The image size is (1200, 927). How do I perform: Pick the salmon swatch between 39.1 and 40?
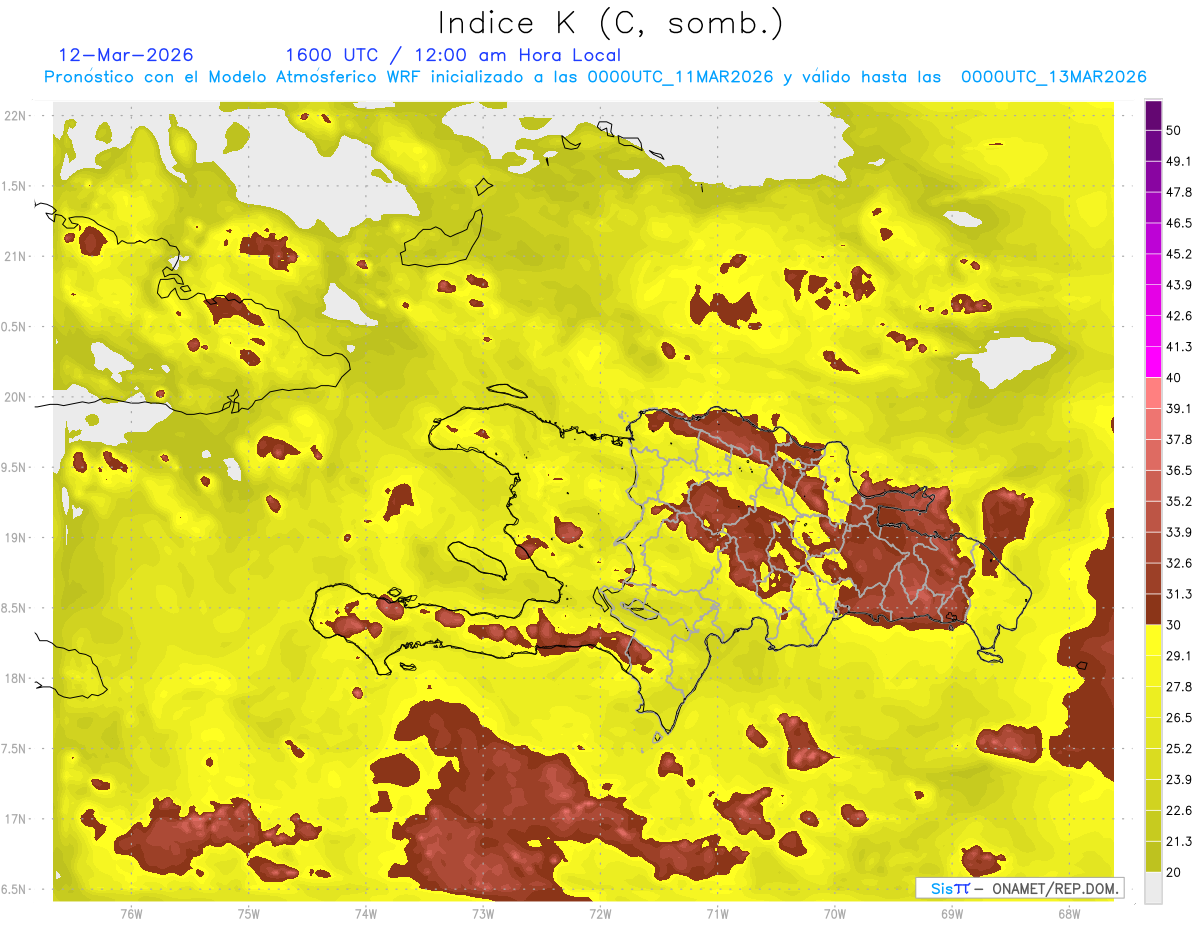click(x=1153, y=393)
